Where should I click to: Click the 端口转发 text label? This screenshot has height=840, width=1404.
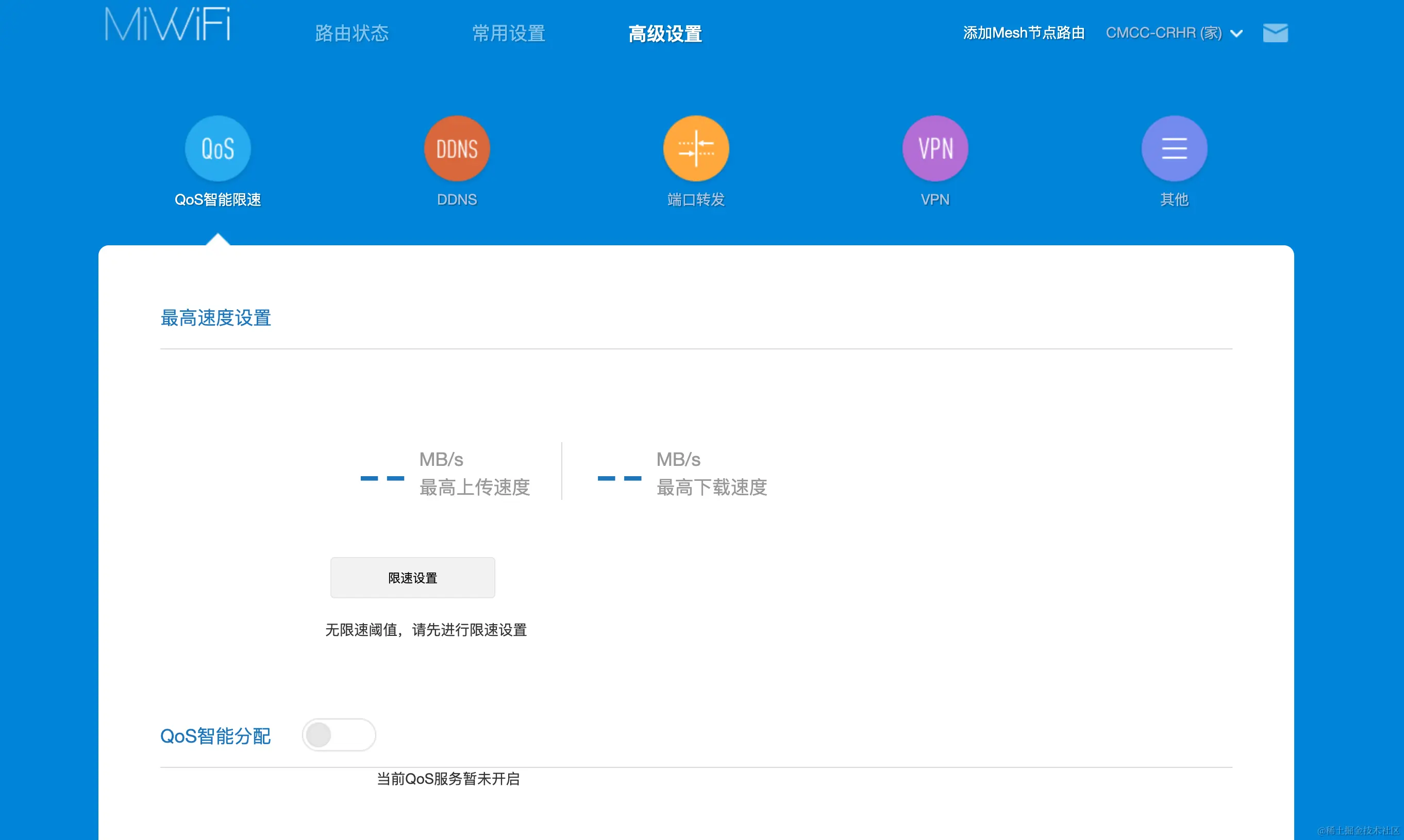pos(696,199)
